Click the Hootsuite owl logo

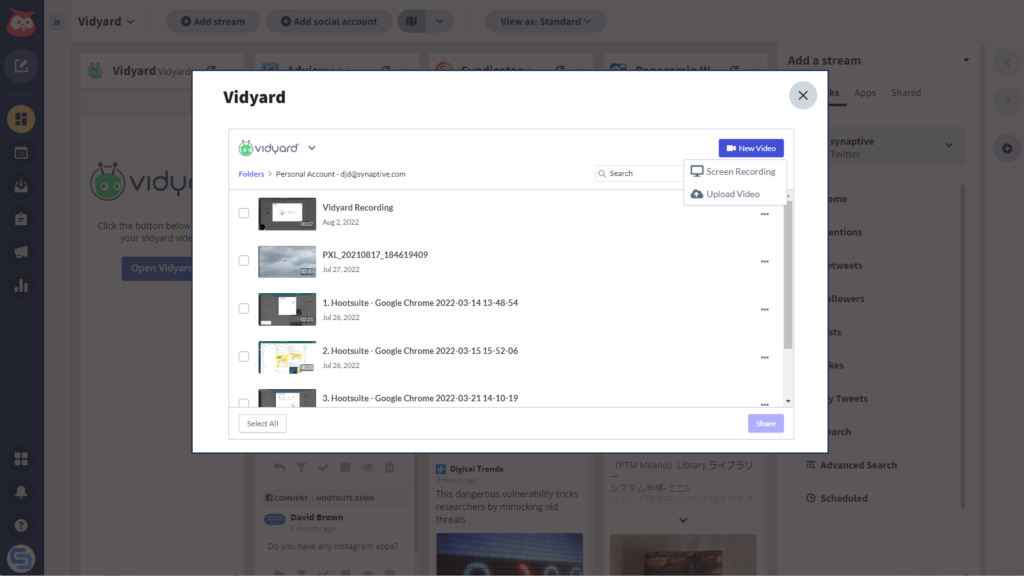[21, 23]
